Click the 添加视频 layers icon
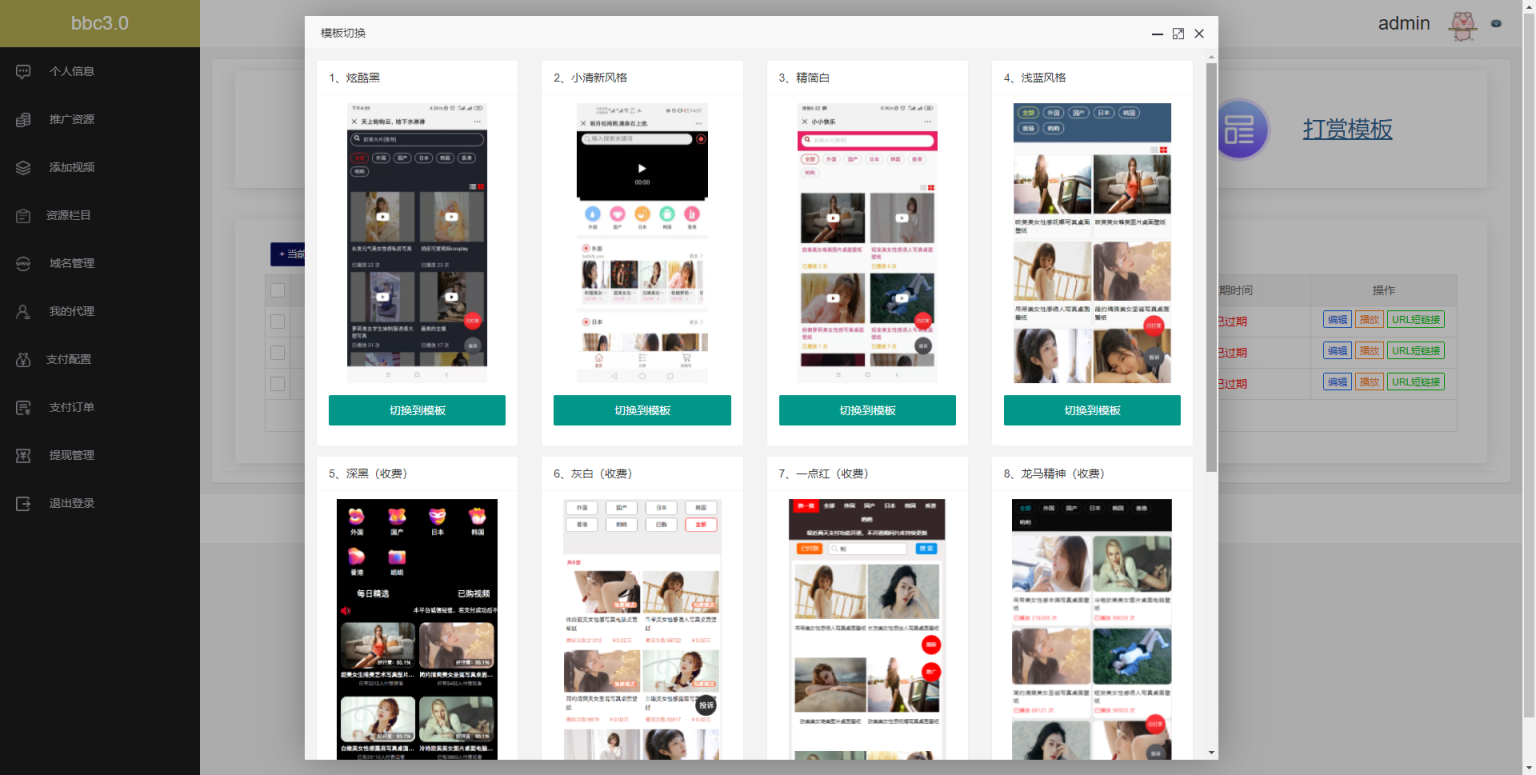1536x775 pixels. point(24,167)
